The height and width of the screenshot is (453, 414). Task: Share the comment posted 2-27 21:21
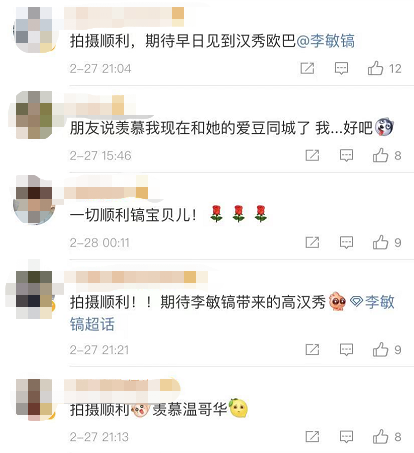pos(312,349)
